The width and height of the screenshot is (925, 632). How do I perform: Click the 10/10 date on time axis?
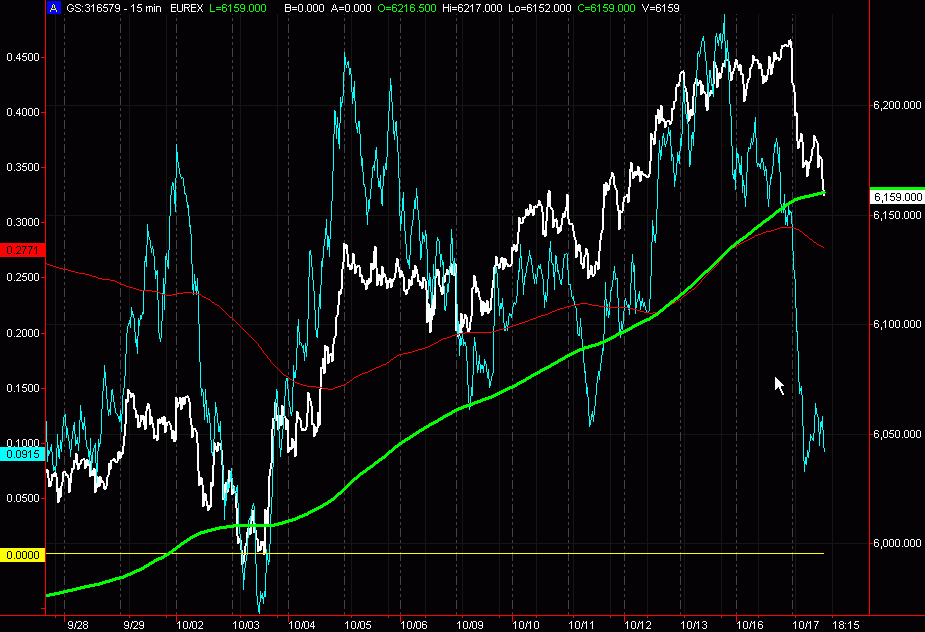tap(526, 625)
